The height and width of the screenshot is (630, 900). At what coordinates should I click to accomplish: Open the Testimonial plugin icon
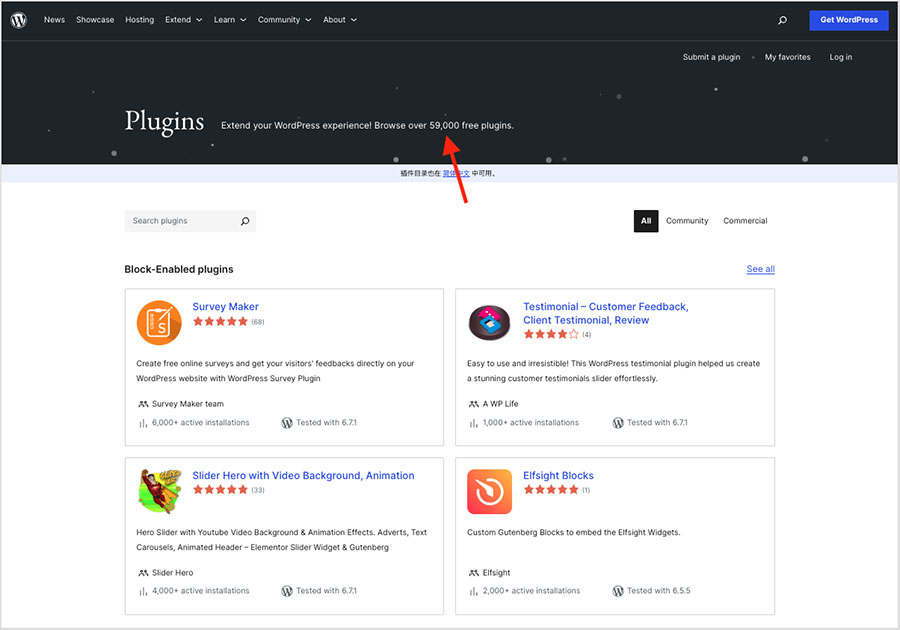click(490, 322)
